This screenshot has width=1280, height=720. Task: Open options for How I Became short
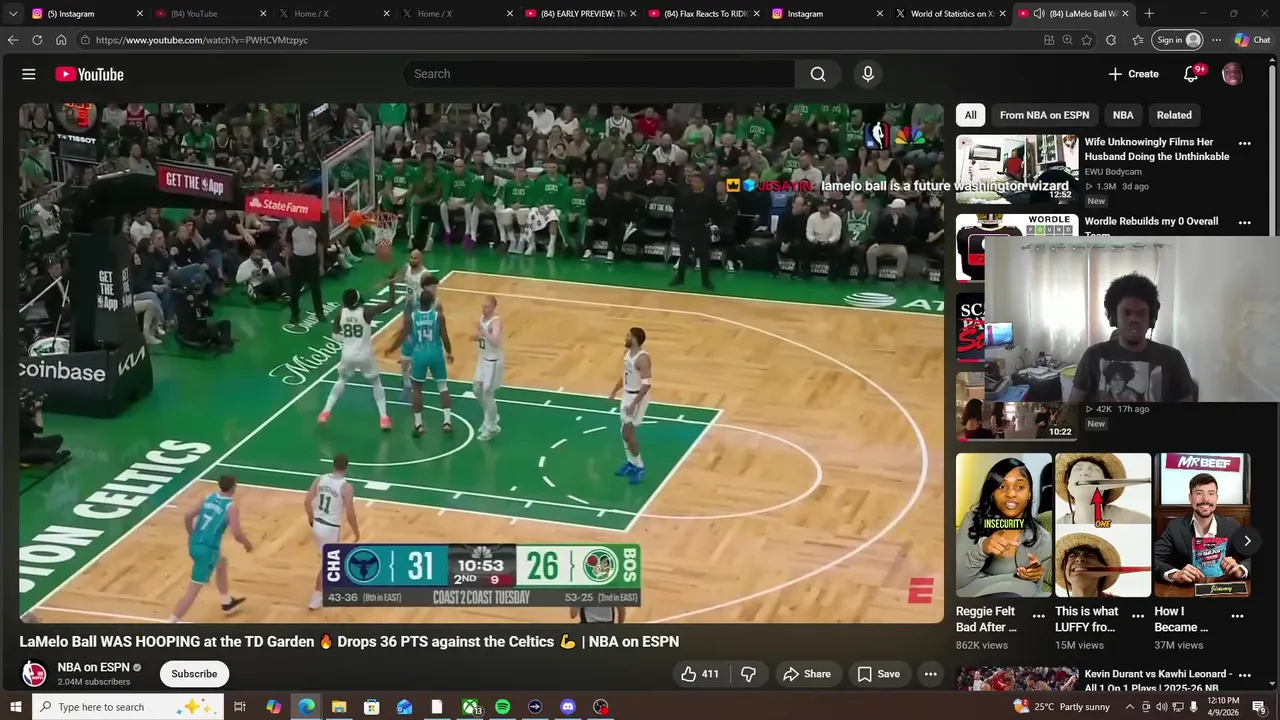point(1237,616)
